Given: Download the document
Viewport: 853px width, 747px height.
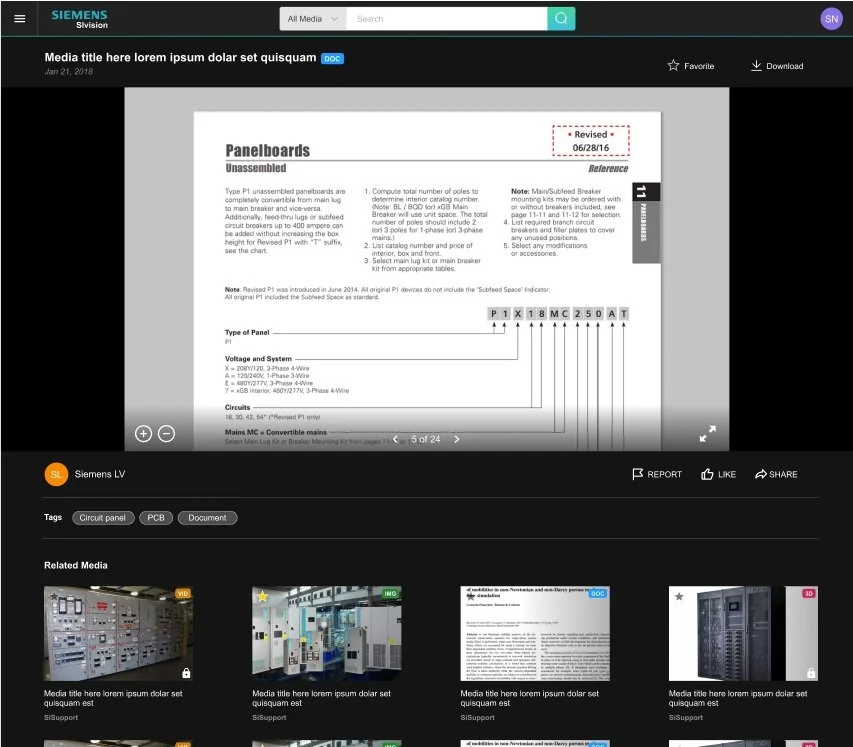Looking at the screenshot, I should click(x=777, y=66).
